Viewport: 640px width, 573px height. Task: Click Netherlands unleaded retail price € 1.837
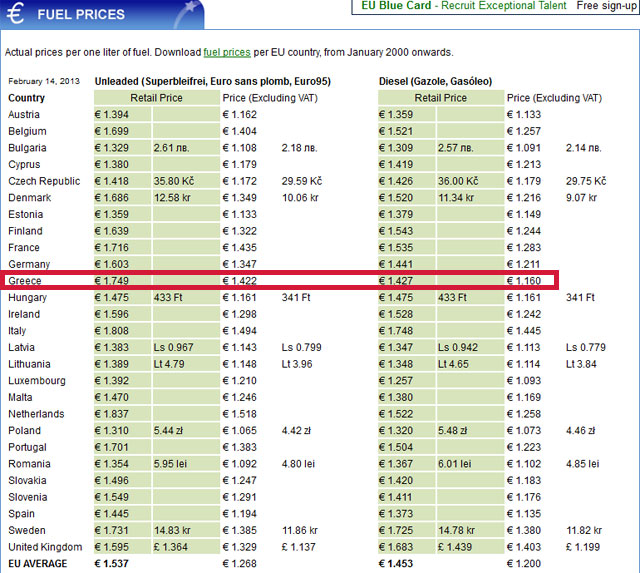(x=112, y=414)
